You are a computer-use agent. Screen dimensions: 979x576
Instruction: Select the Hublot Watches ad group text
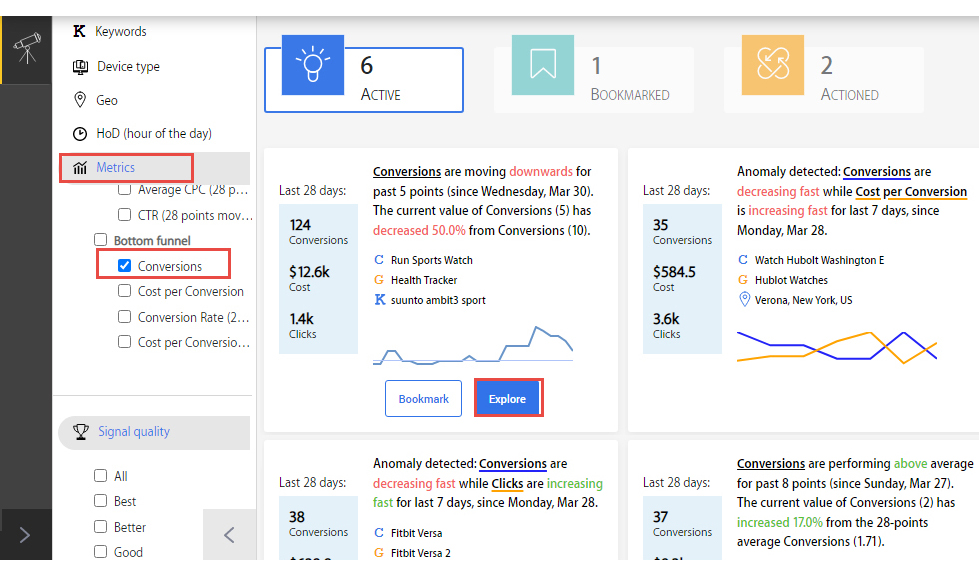(x=791, y=280)
